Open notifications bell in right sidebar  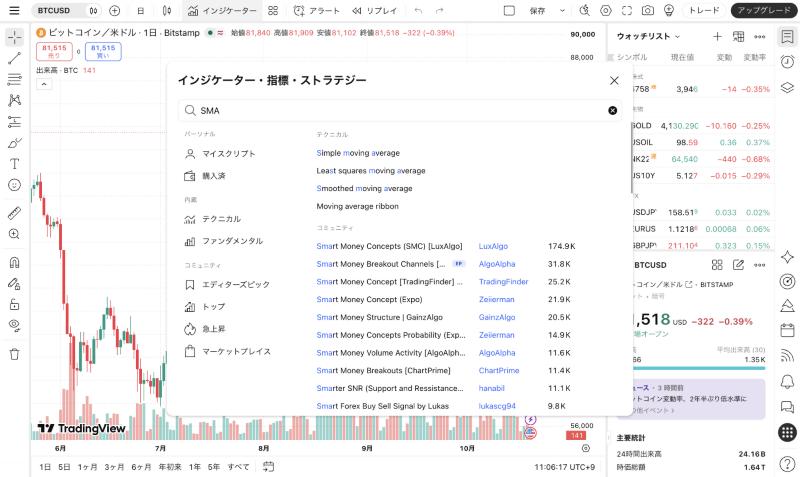pyautogui.click(x=787, y=381)
